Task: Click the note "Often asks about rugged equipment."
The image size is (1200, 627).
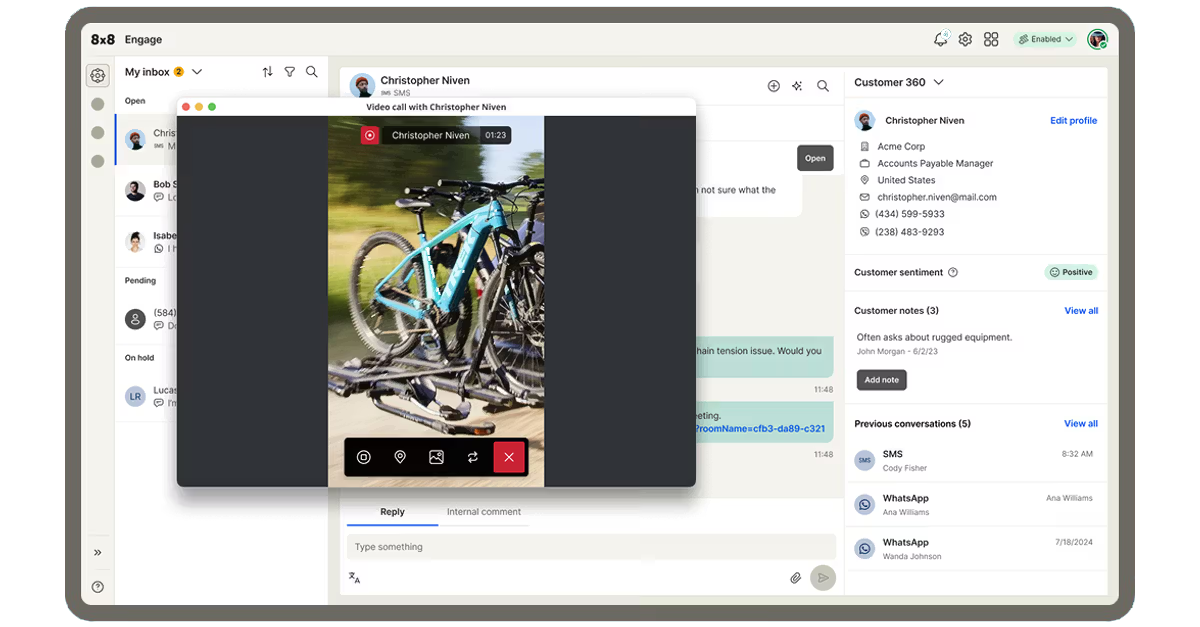Action: point(934,338)
